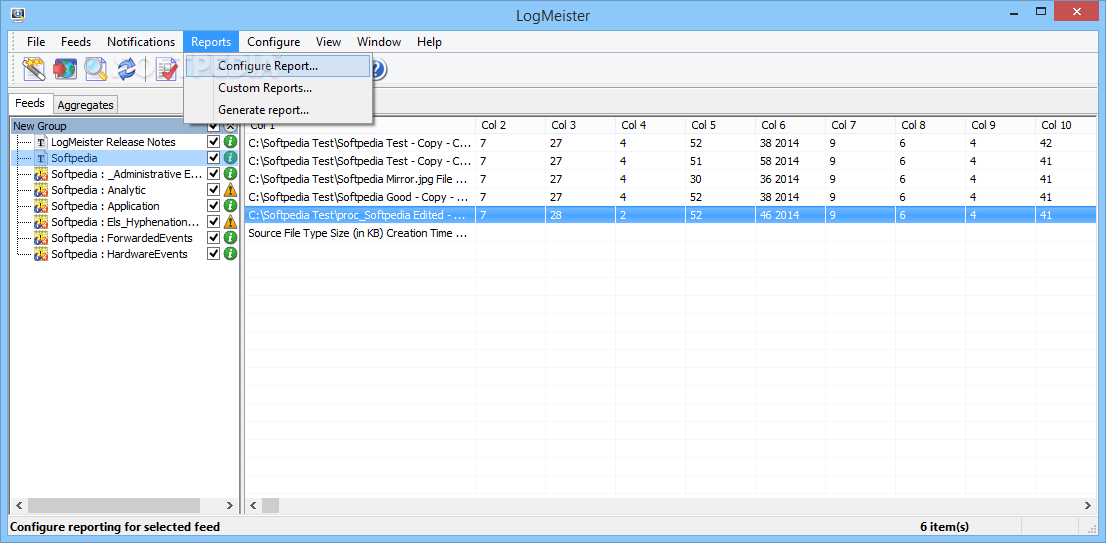Select Softpedia : Application feed in tree

point(105,206)
